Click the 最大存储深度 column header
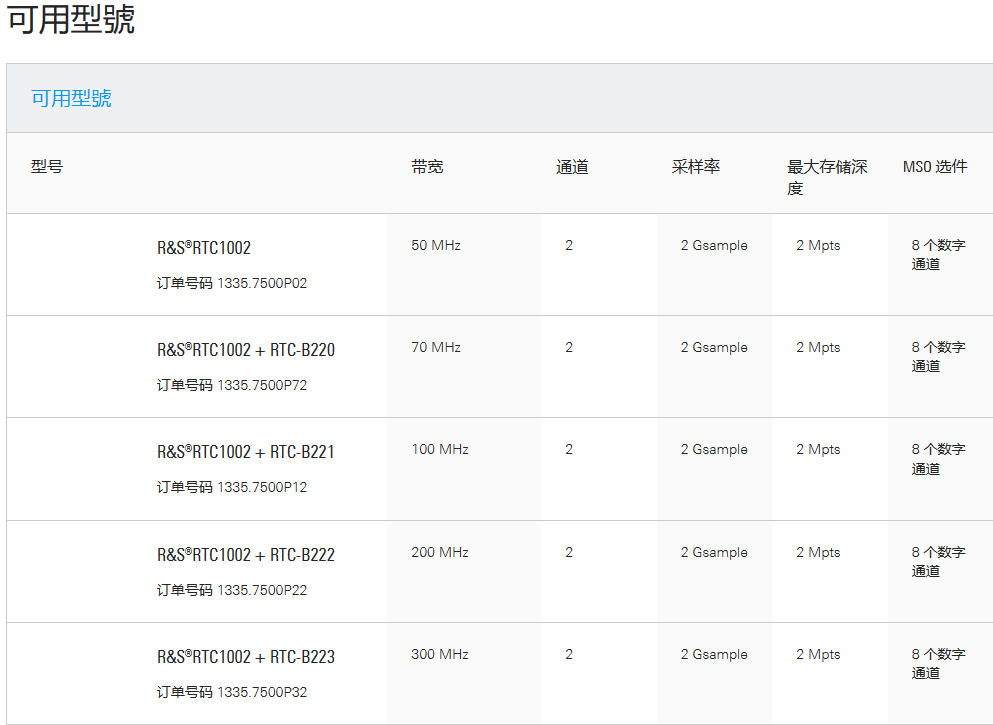 pos(827,177)
